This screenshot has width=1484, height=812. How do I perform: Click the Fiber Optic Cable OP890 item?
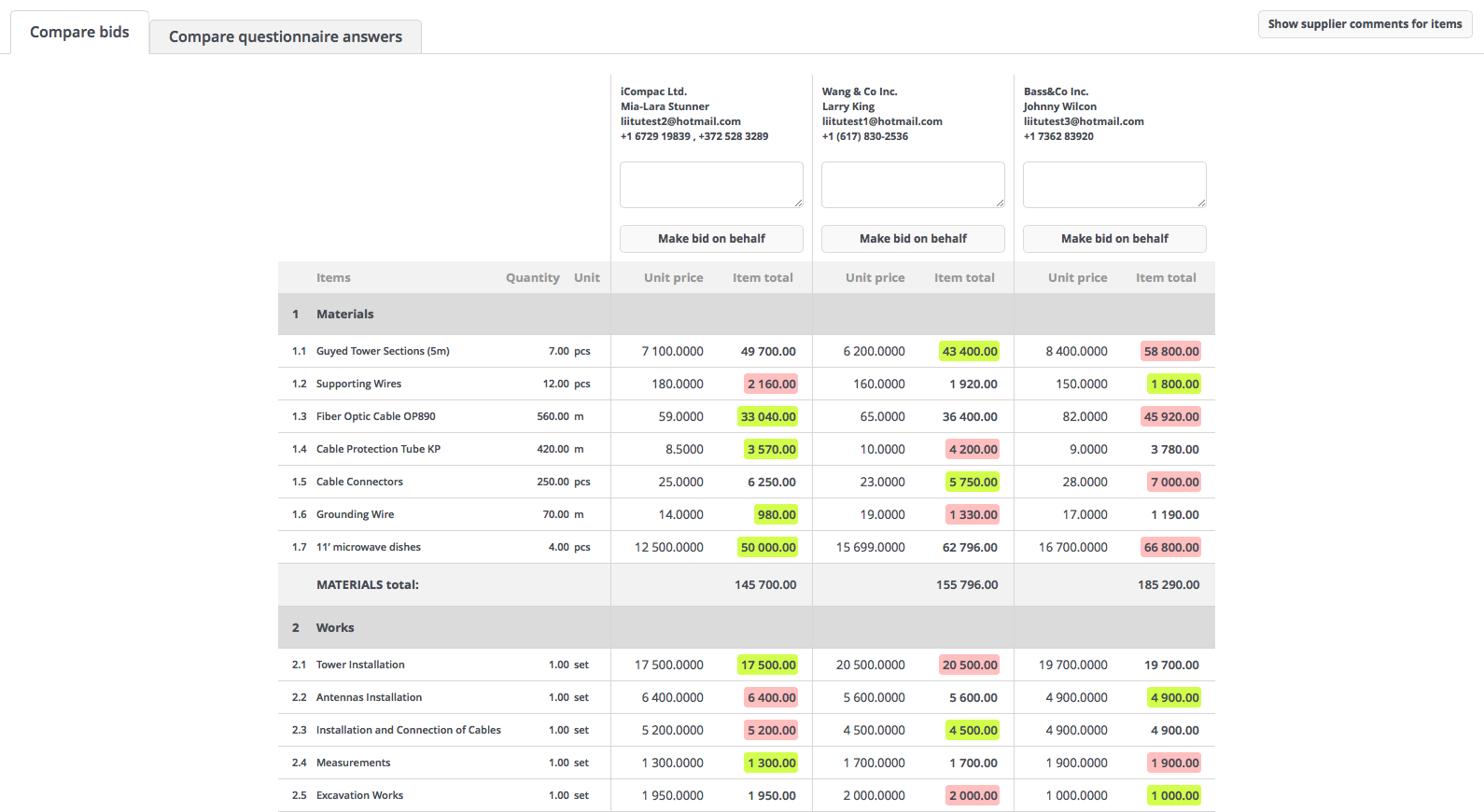tap(375, 417)
